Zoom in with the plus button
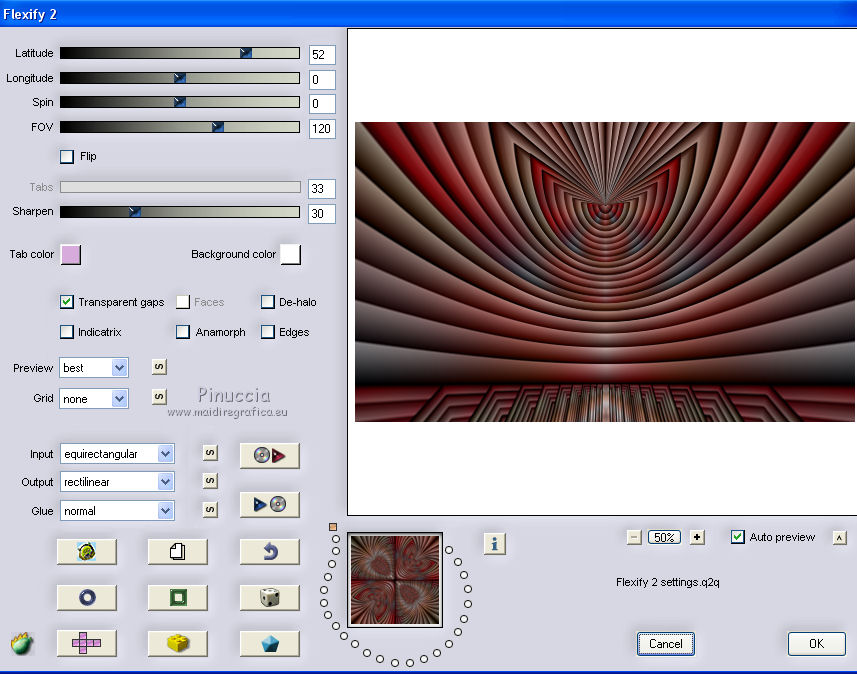This screenshot has width=857, height=674. [697, 537]
